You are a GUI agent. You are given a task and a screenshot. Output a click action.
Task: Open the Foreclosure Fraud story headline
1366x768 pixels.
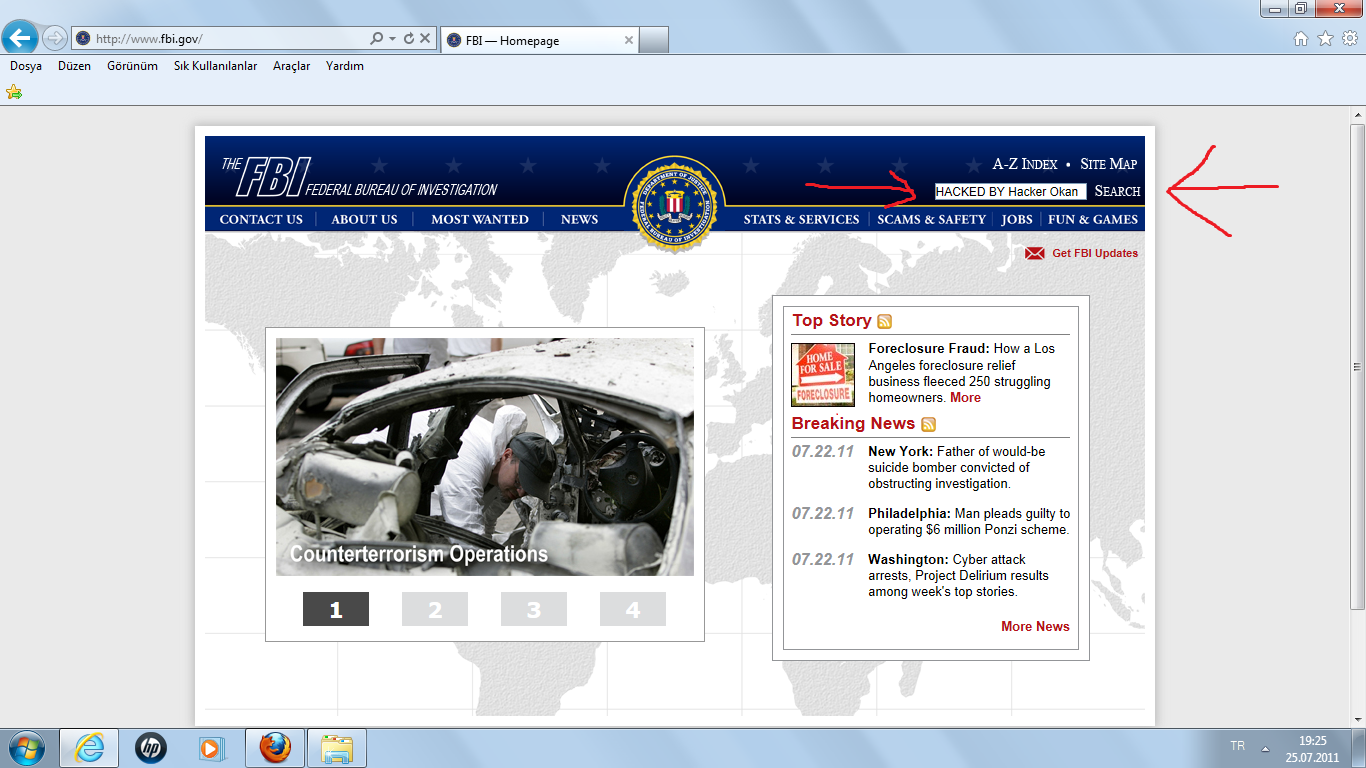pyautogui.click(x=929, y=349)
